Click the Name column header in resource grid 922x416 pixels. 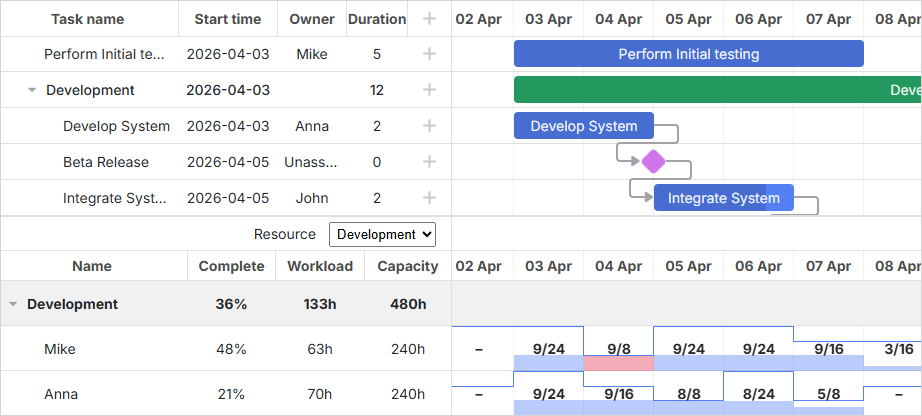coord(92,266)
